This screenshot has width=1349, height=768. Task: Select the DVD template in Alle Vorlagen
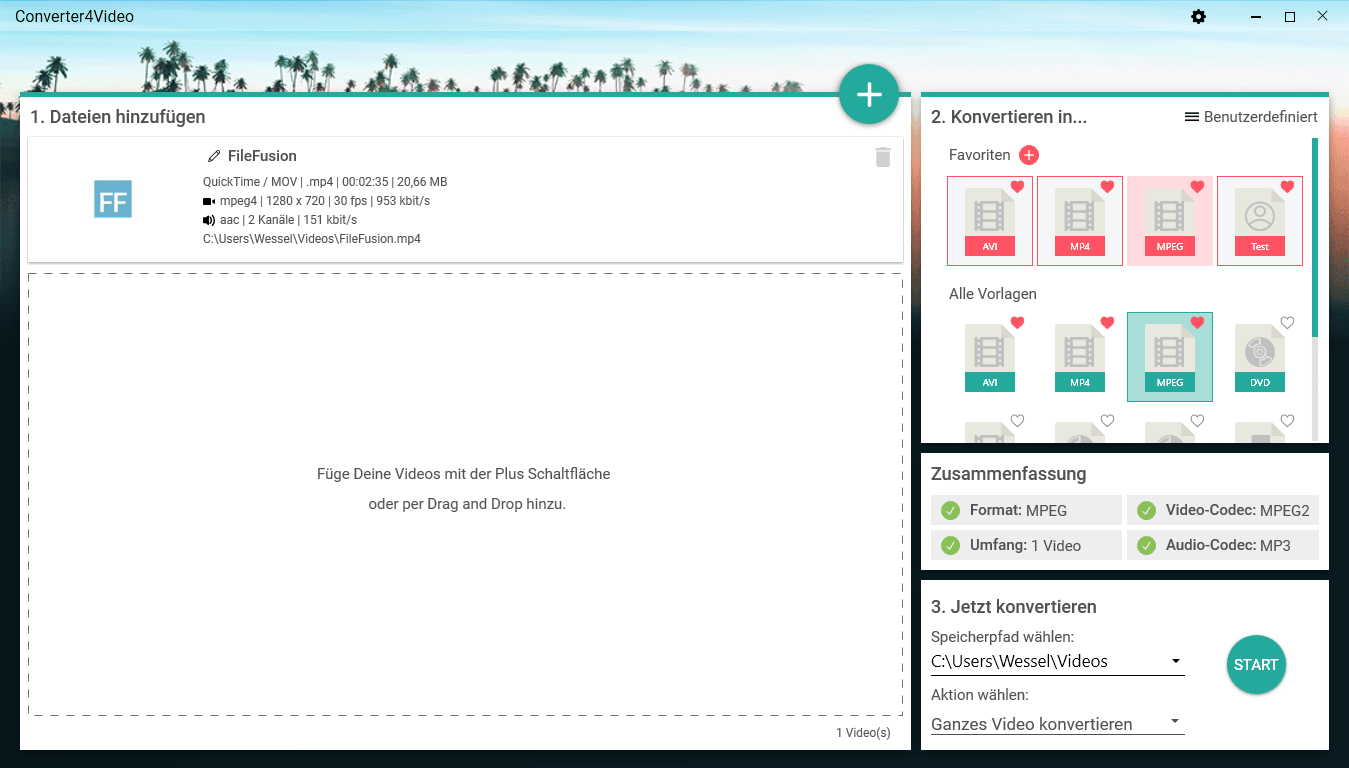[x=1259, y=357]
